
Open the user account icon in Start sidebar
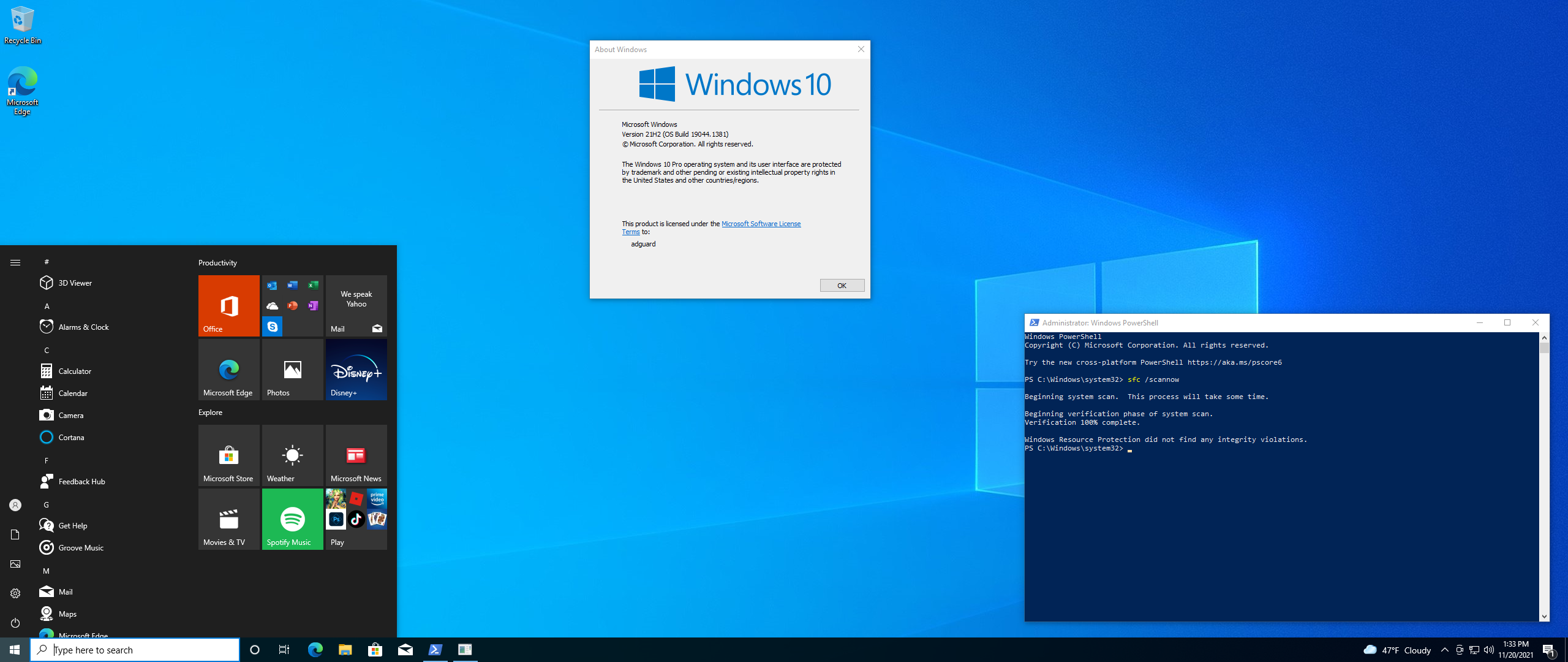15,505
